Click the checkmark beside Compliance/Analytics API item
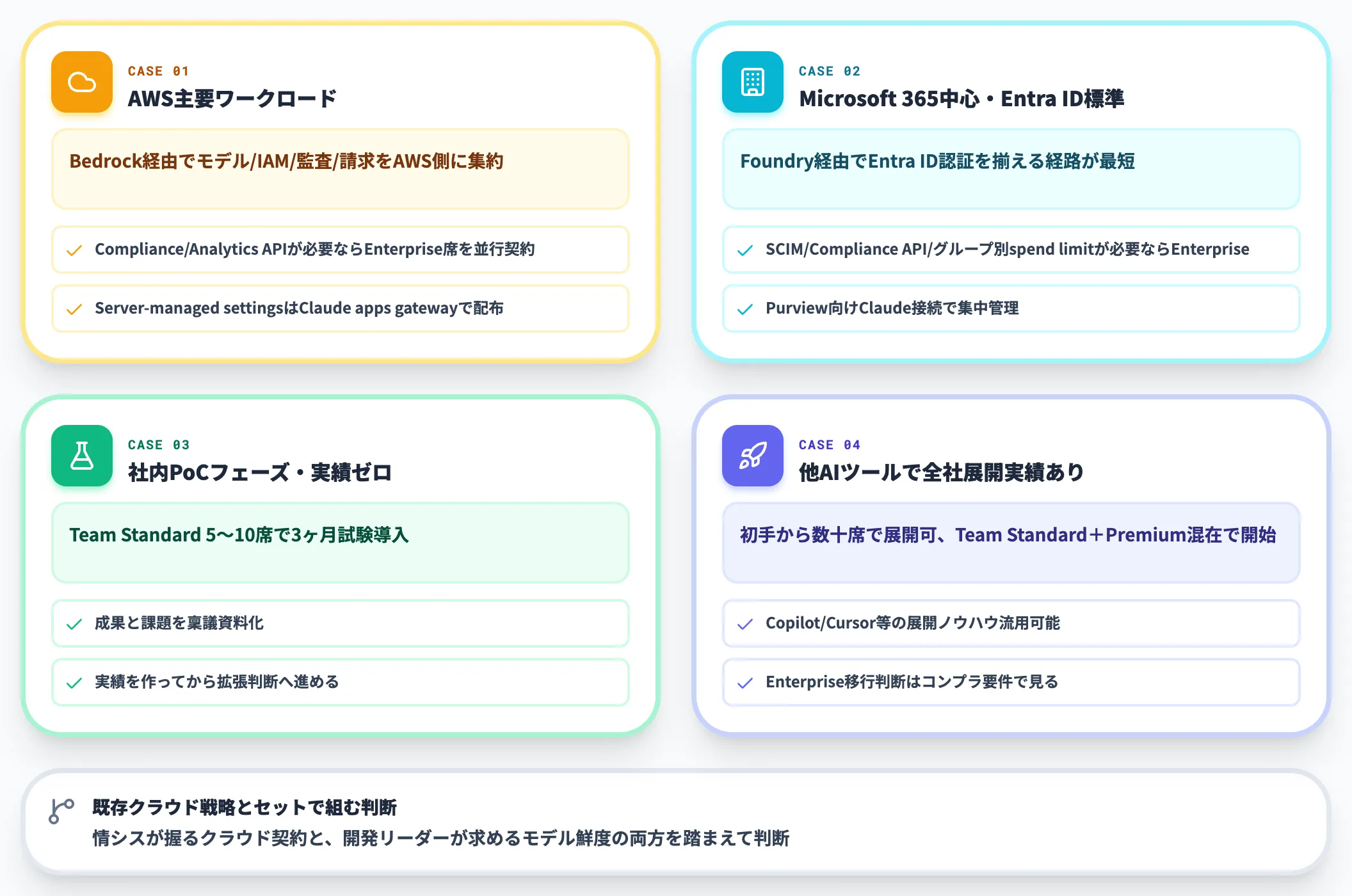 pos(74,250)
